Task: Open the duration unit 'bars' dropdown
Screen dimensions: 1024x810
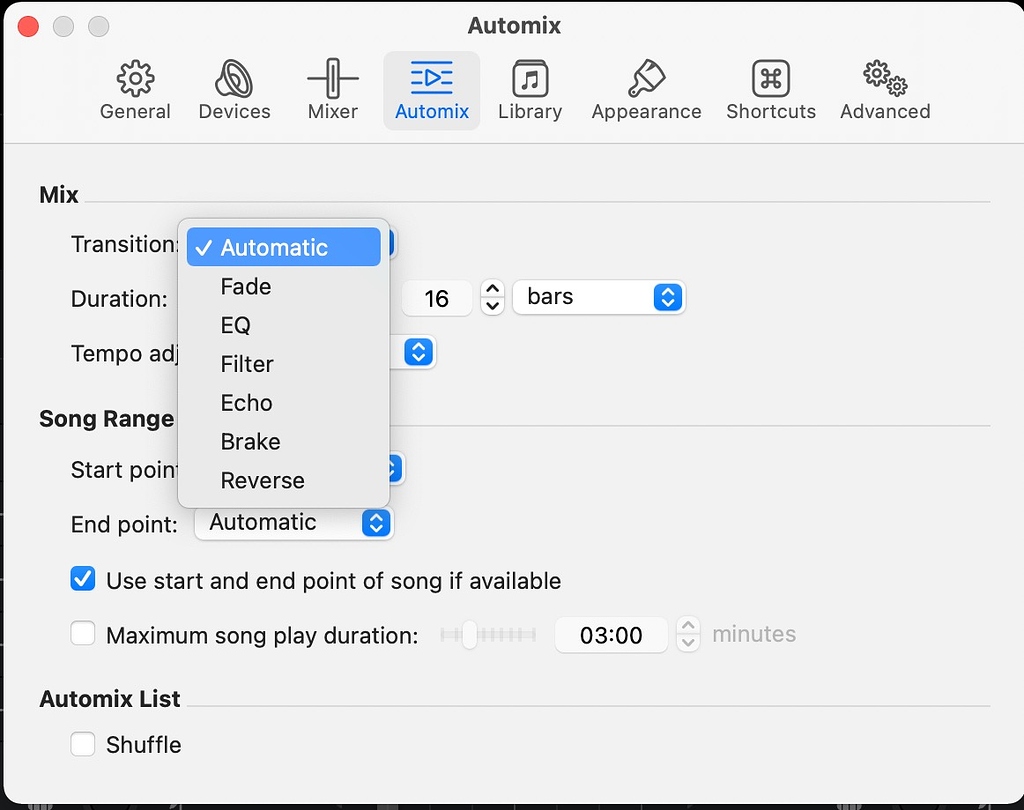Action: [598, 296]
